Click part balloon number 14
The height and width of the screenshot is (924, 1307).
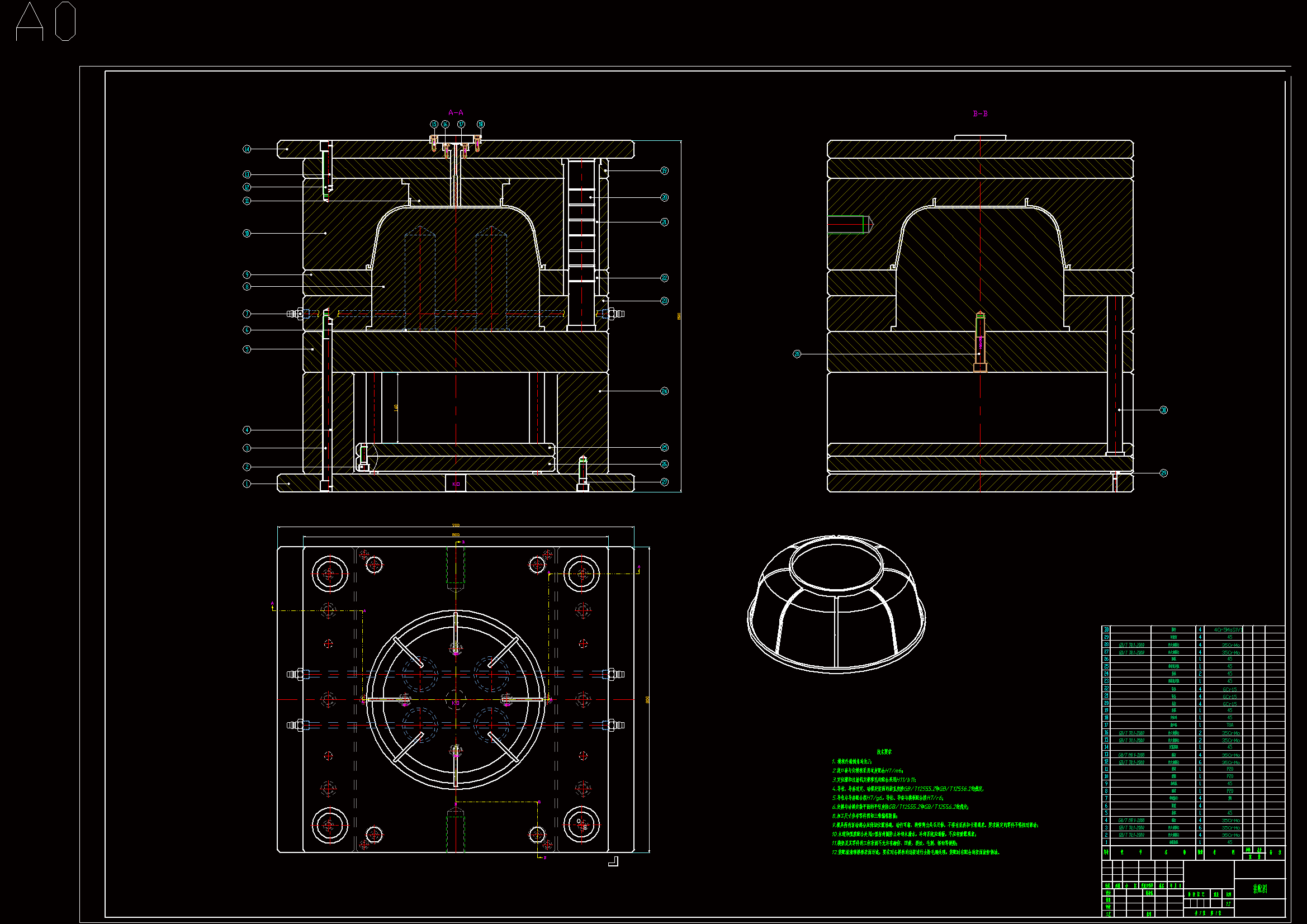coord(247,149)
